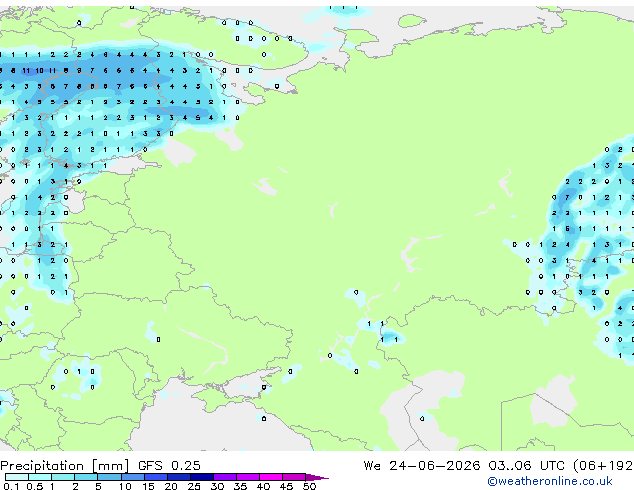Click the '0.5' legend scale label
The height and width of the screenshot is (490, 634).
click(x=35, y=486)
